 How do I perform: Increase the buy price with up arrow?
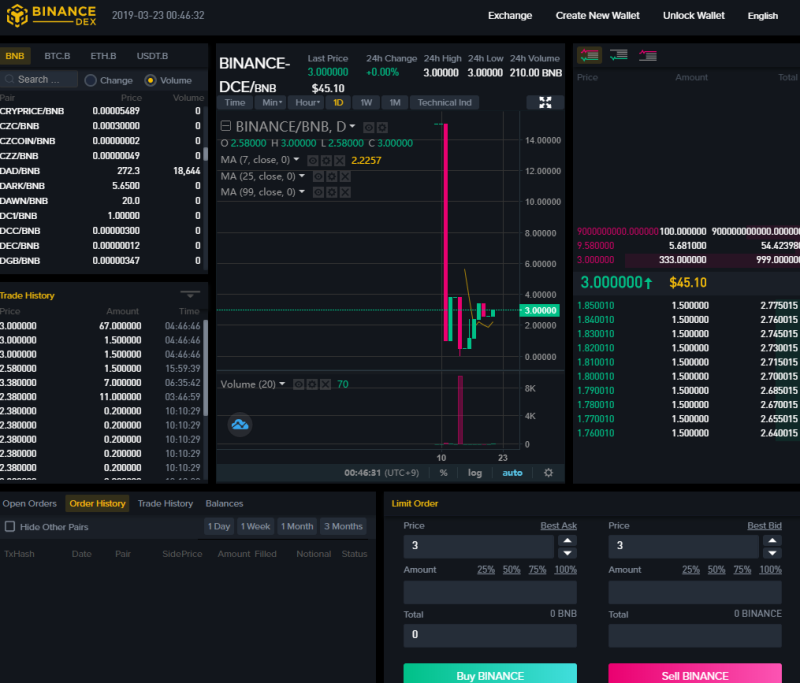click(567, 541)
